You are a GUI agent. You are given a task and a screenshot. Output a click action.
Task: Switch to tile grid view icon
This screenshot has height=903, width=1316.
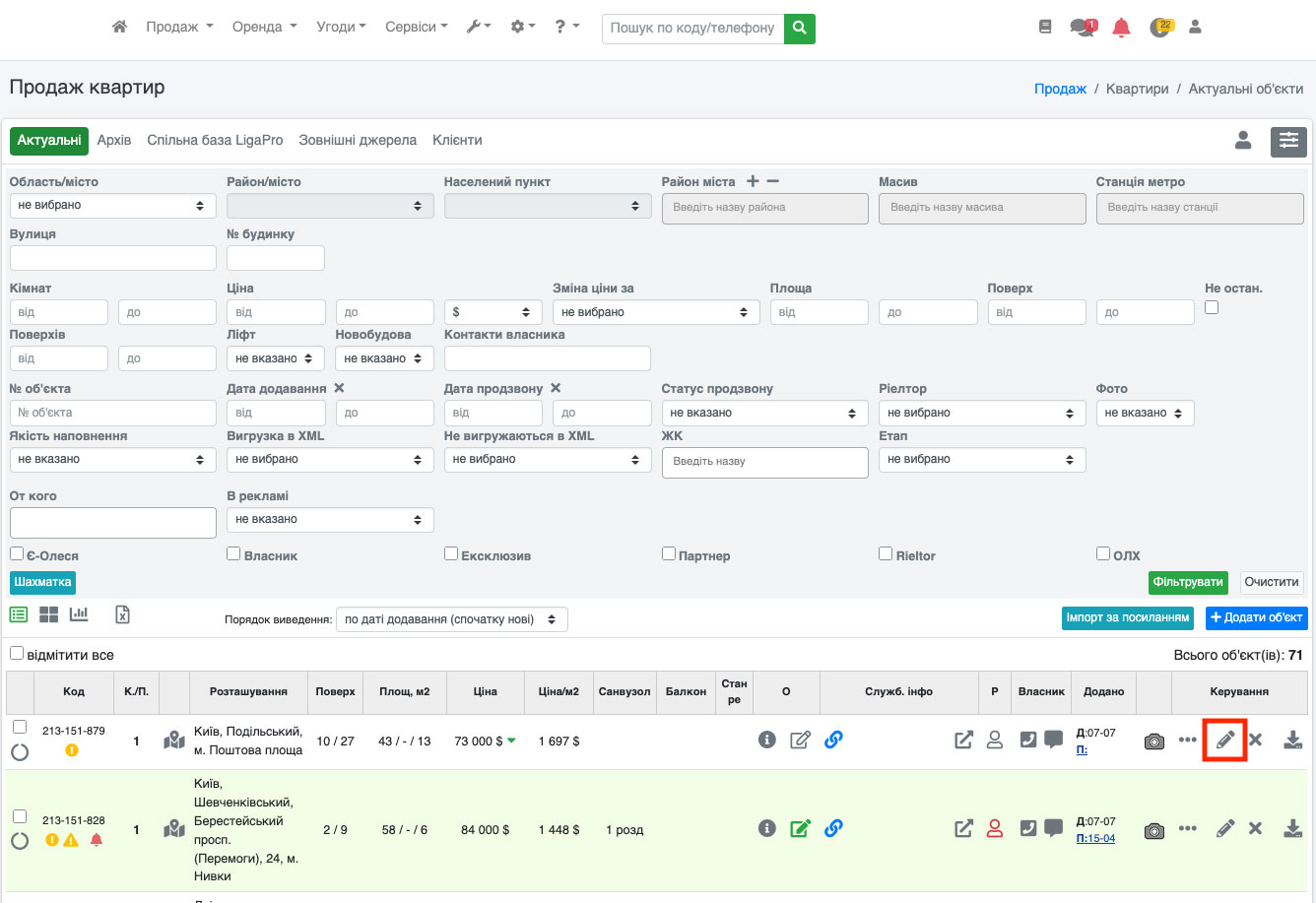pyautogui.click(x=48, y=614)
